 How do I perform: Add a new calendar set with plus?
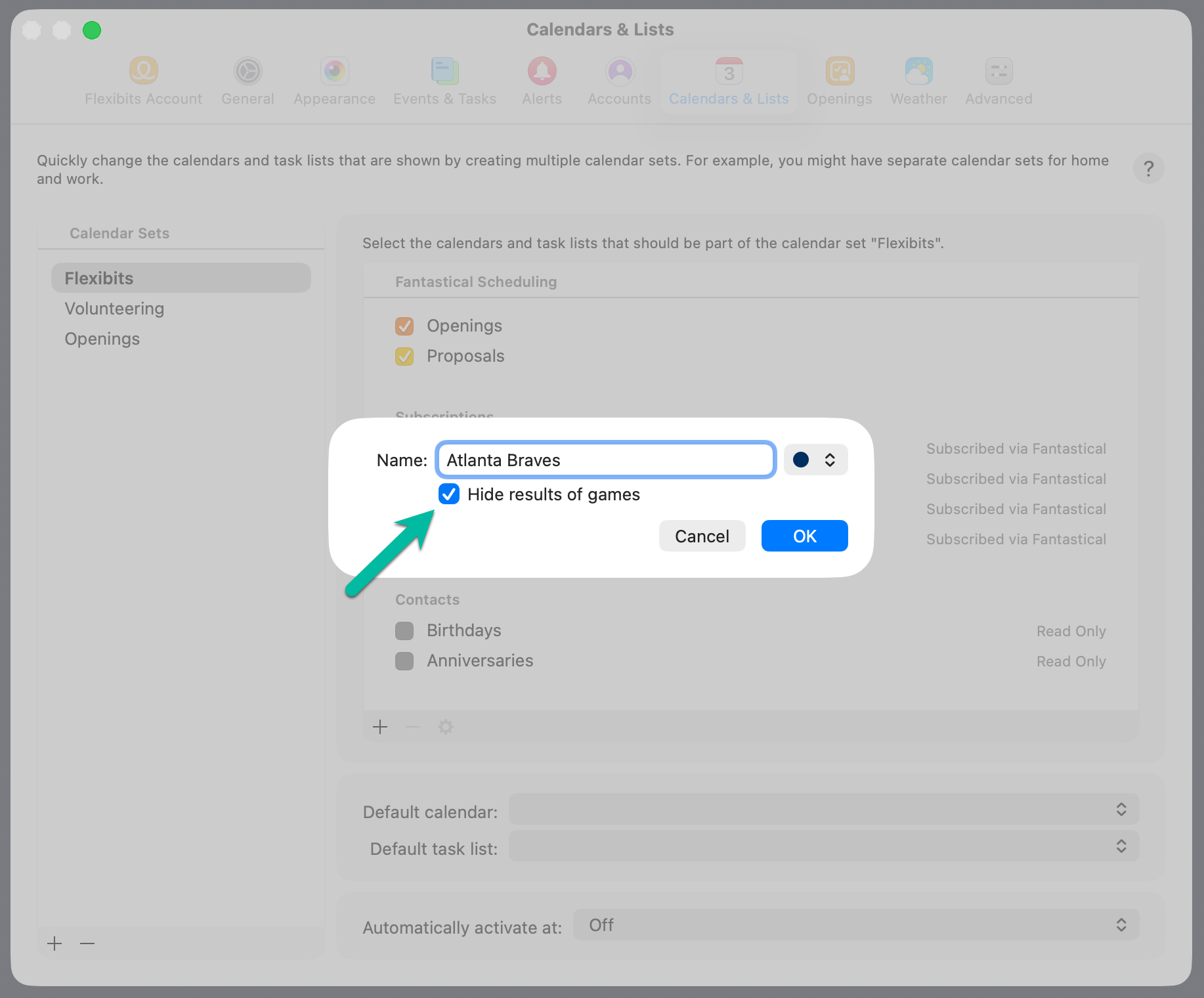point(54,944)
